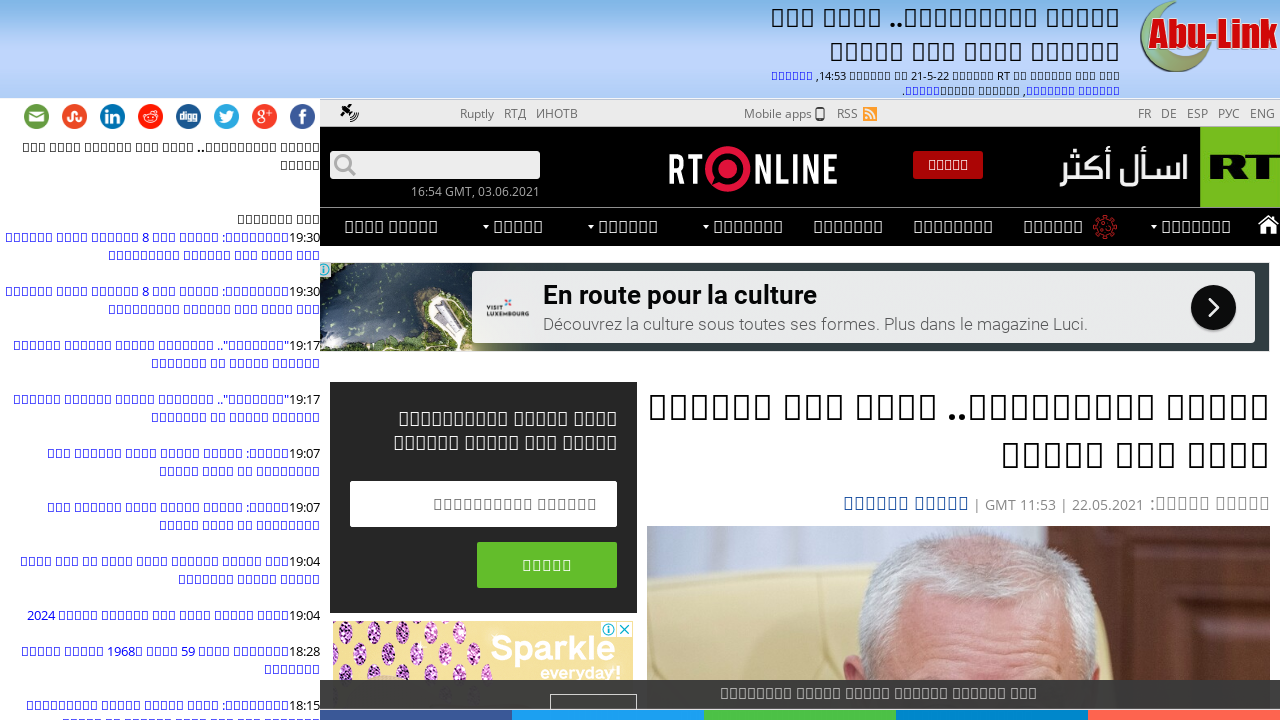Click the header timestamp '16:54 GMT, 03.06.2021'
Screen dimensions: 1280x720
point(475,192)
